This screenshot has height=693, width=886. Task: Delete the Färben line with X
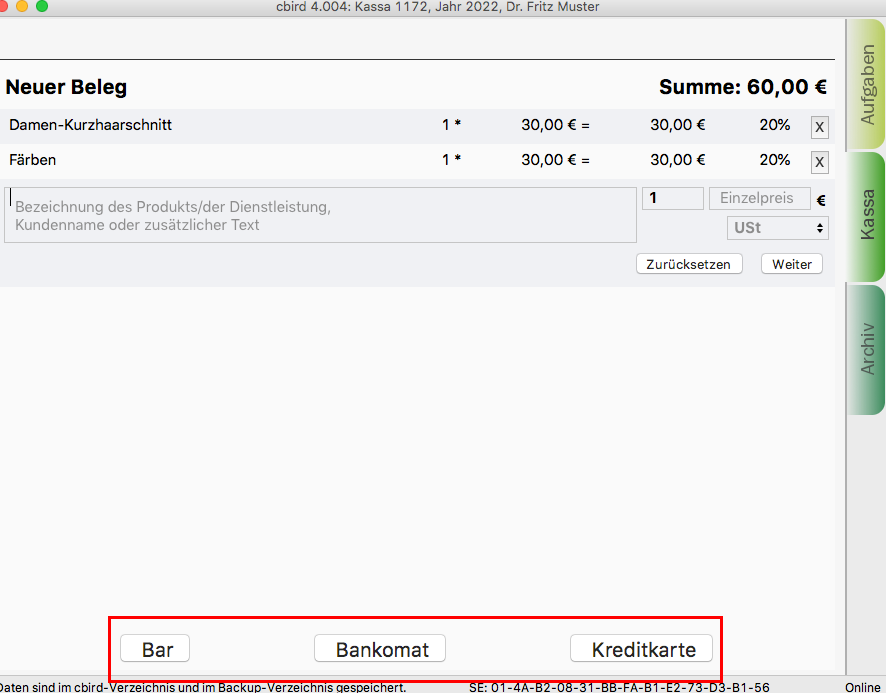click(x=819, y=162)
